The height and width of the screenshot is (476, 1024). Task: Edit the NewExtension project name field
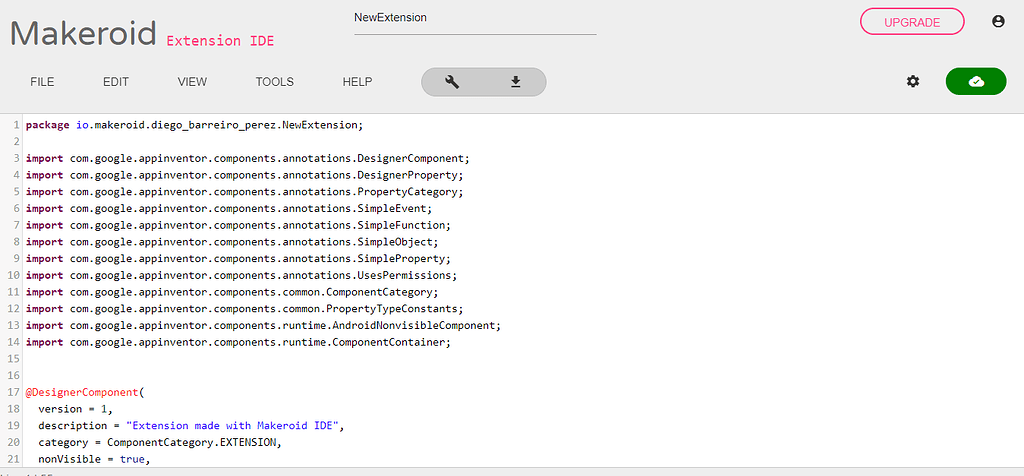tap(475, 20)
